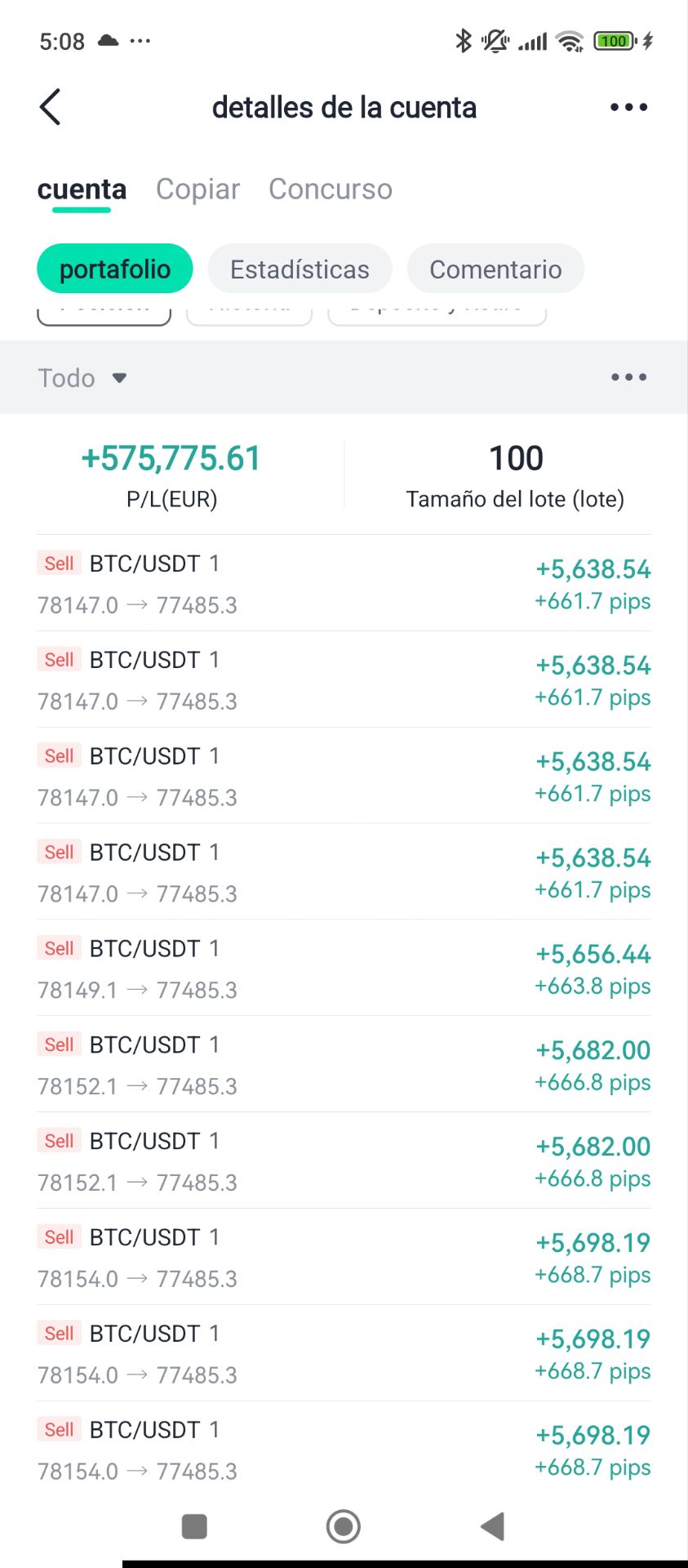The width and height of the screenshot is (688, 1568).
Task: Tap the total P/L(EUR) value
Action: [171, 459]
